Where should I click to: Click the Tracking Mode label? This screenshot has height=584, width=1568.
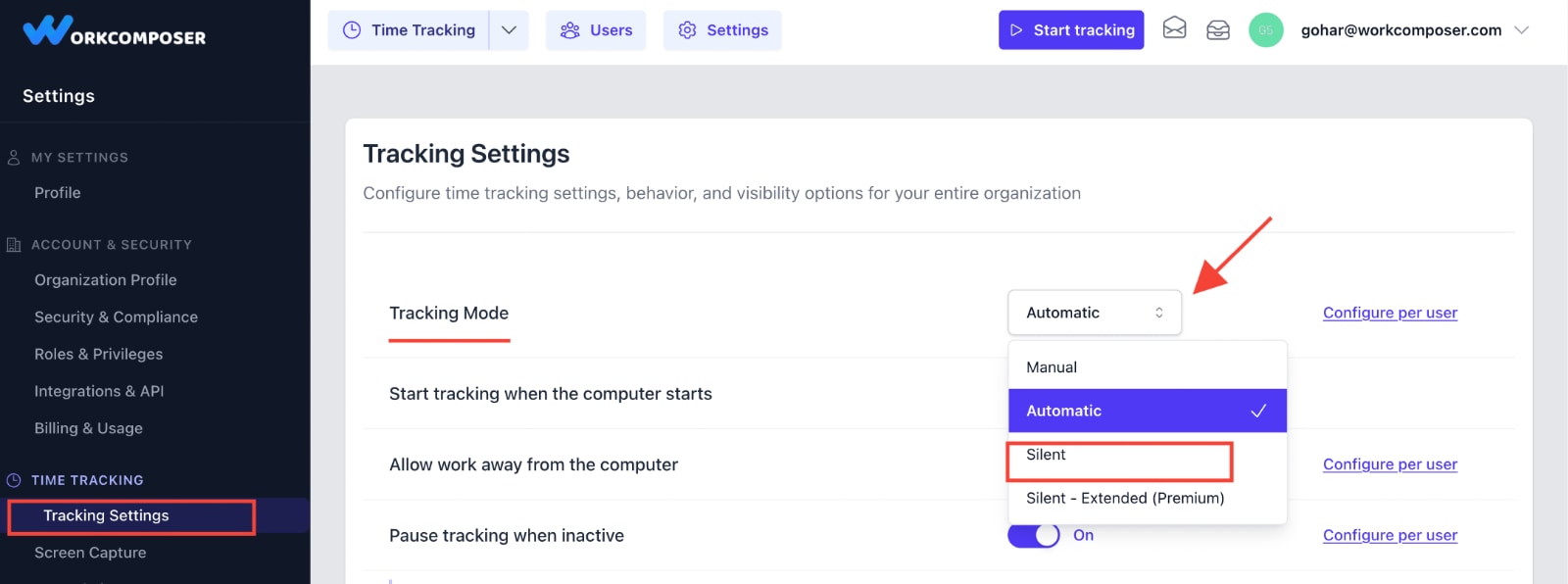coord(449,313)
